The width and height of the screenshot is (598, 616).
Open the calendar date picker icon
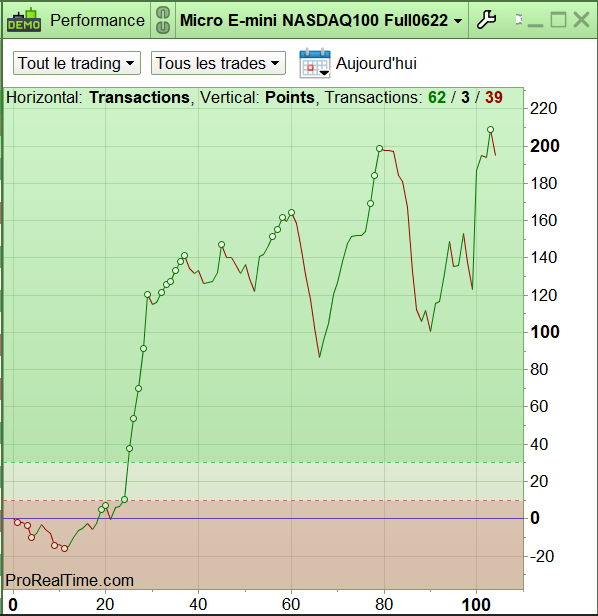pyautogui.click(x=315, y=63)
